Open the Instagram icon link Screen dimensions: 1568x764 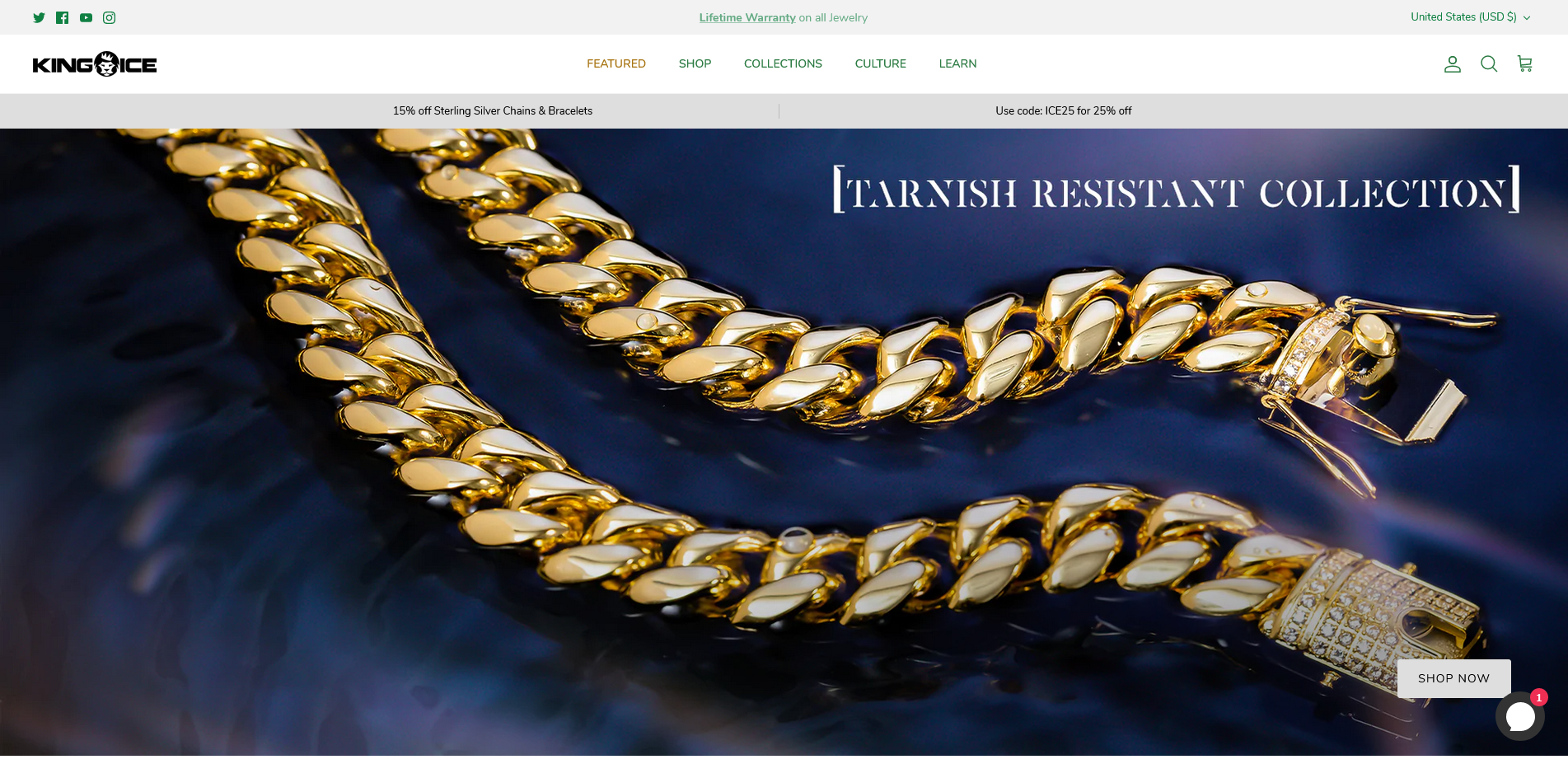[109, 17]
